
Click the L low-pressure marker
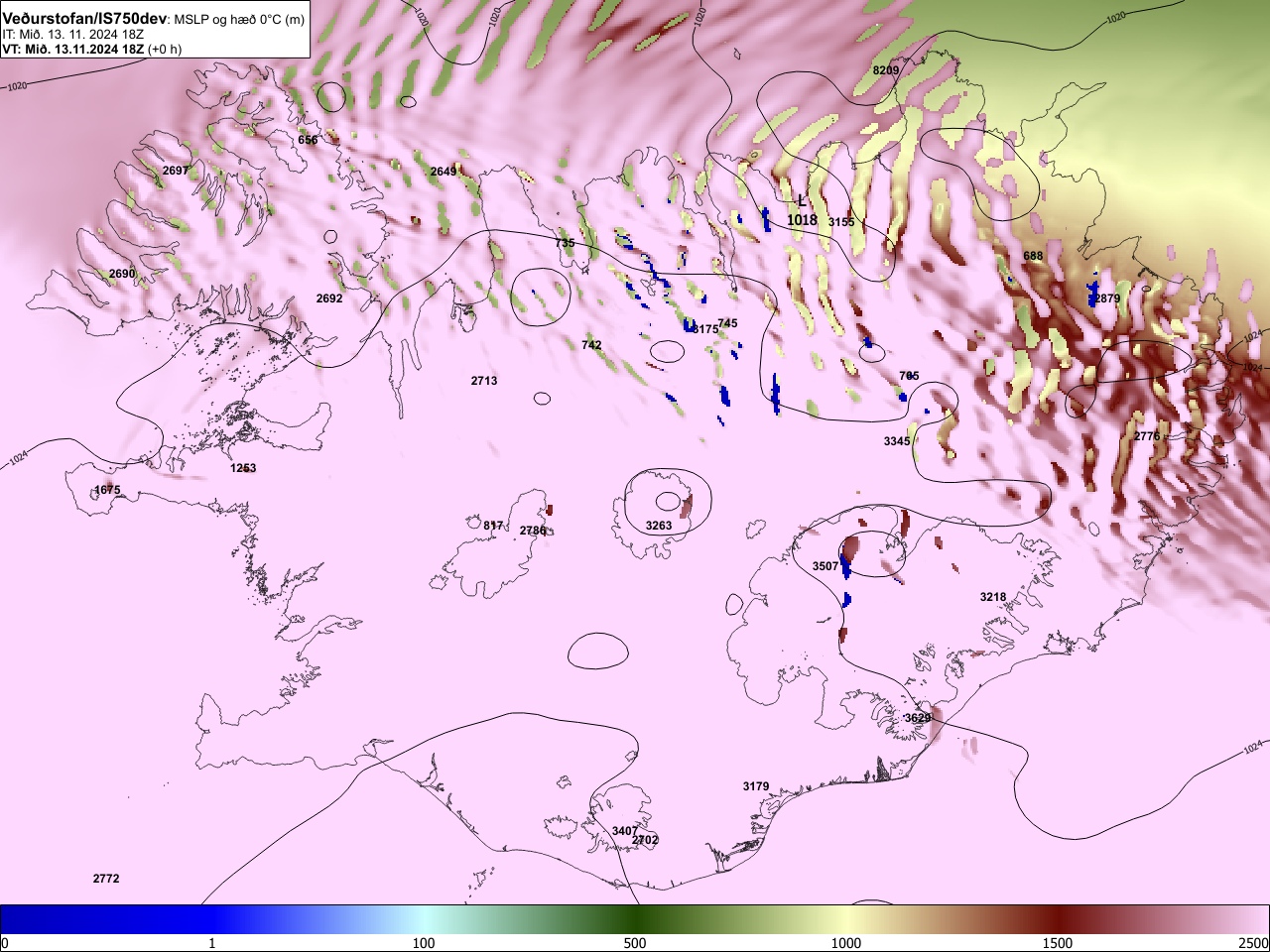coord(802,201)
